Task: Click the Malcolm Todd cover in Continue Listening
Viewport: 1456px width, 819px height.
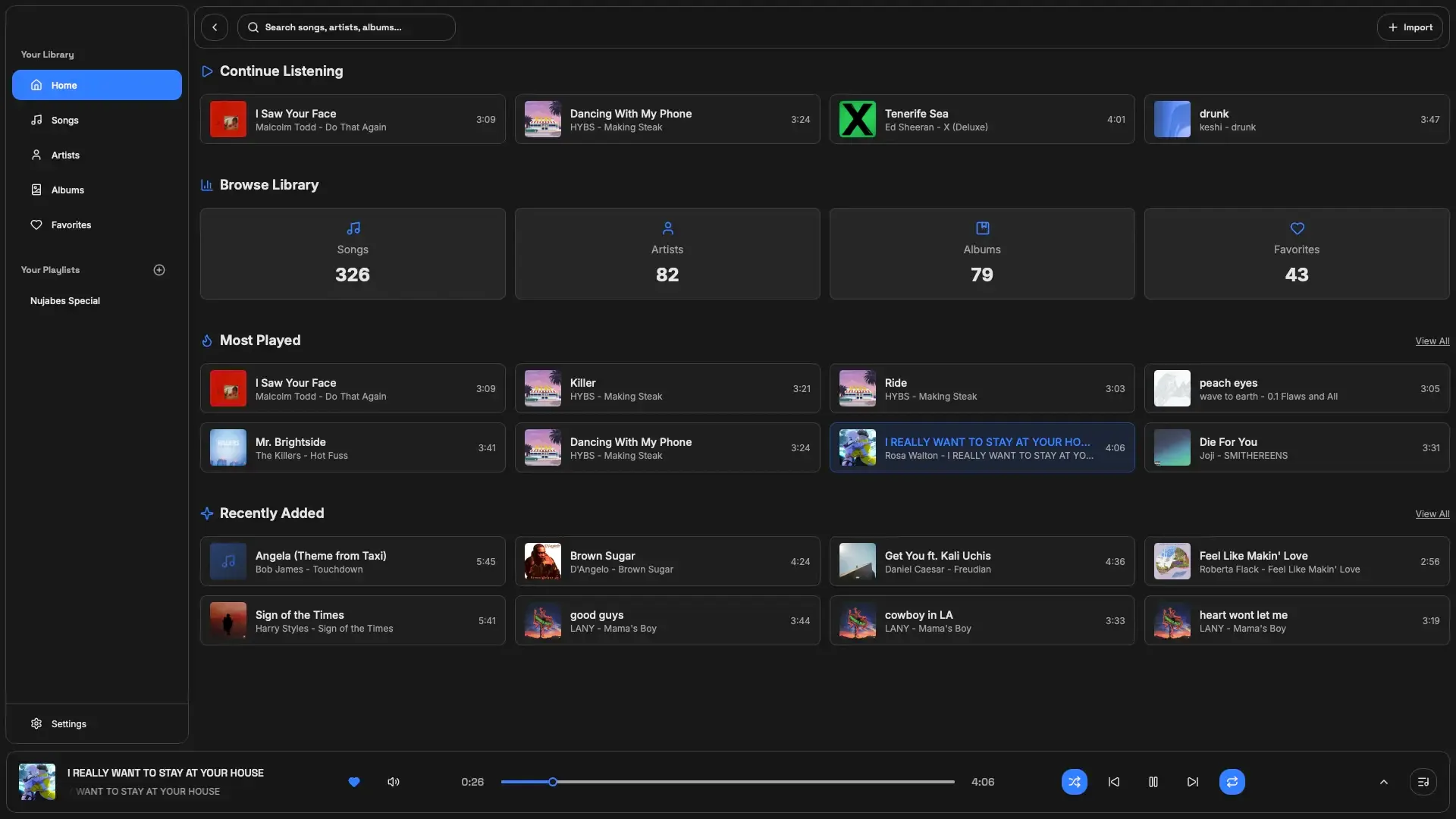Action: [x=228, y=119]
